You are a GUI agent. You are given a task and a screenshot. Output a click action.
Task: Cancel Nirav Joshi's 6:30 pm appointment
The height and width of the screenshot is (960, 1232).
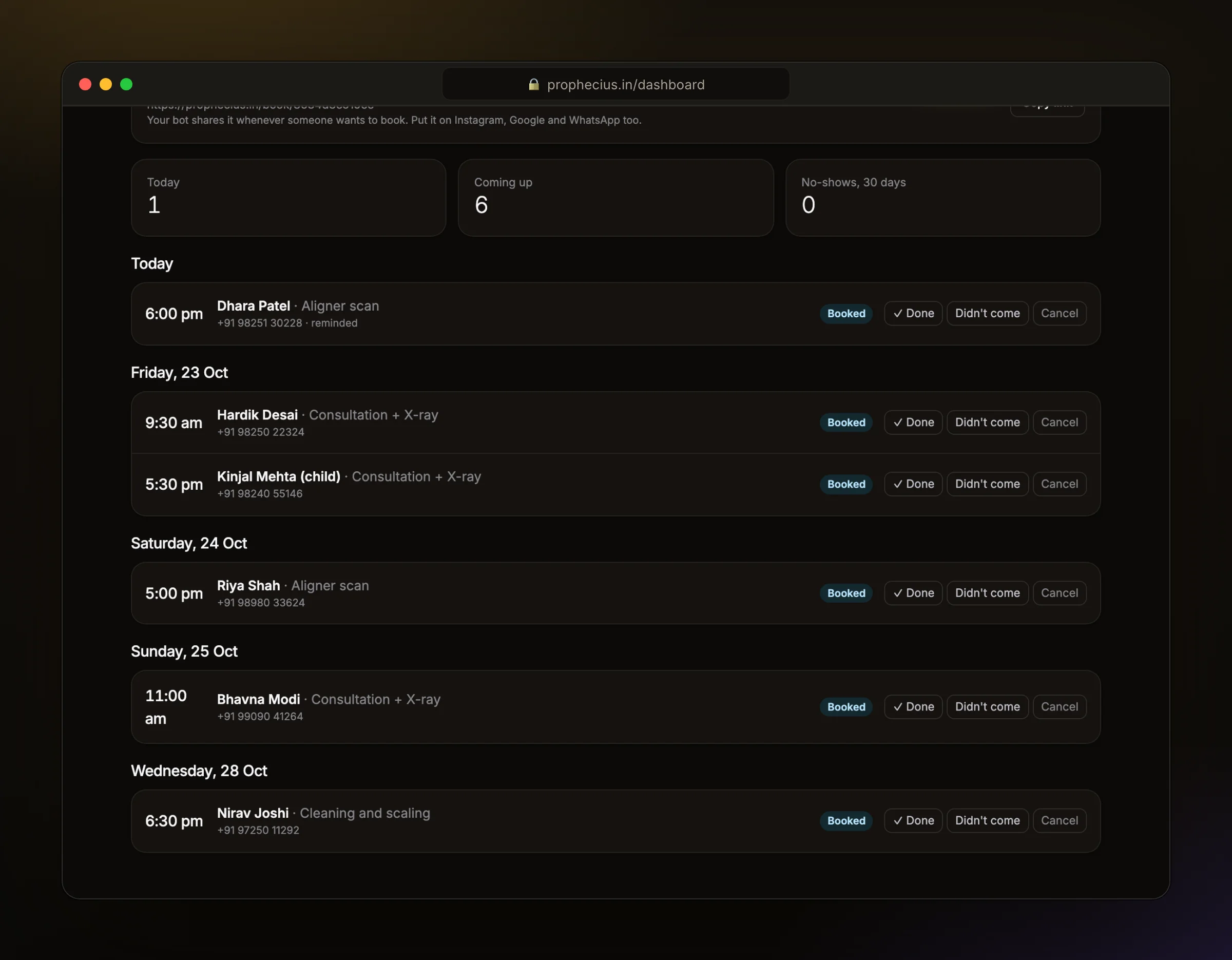point(1059,821)
